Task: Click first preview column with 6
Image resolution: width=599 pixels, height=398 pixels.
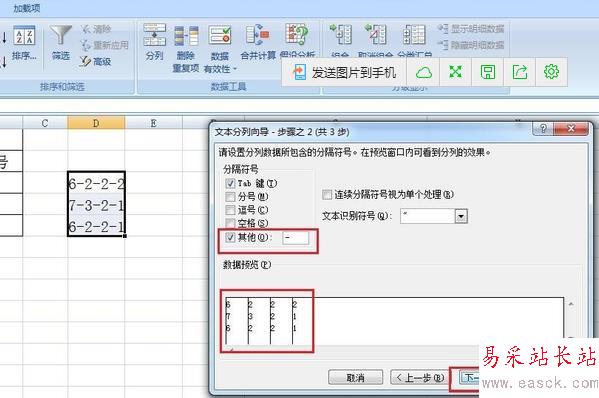Action: pos(237,321)
